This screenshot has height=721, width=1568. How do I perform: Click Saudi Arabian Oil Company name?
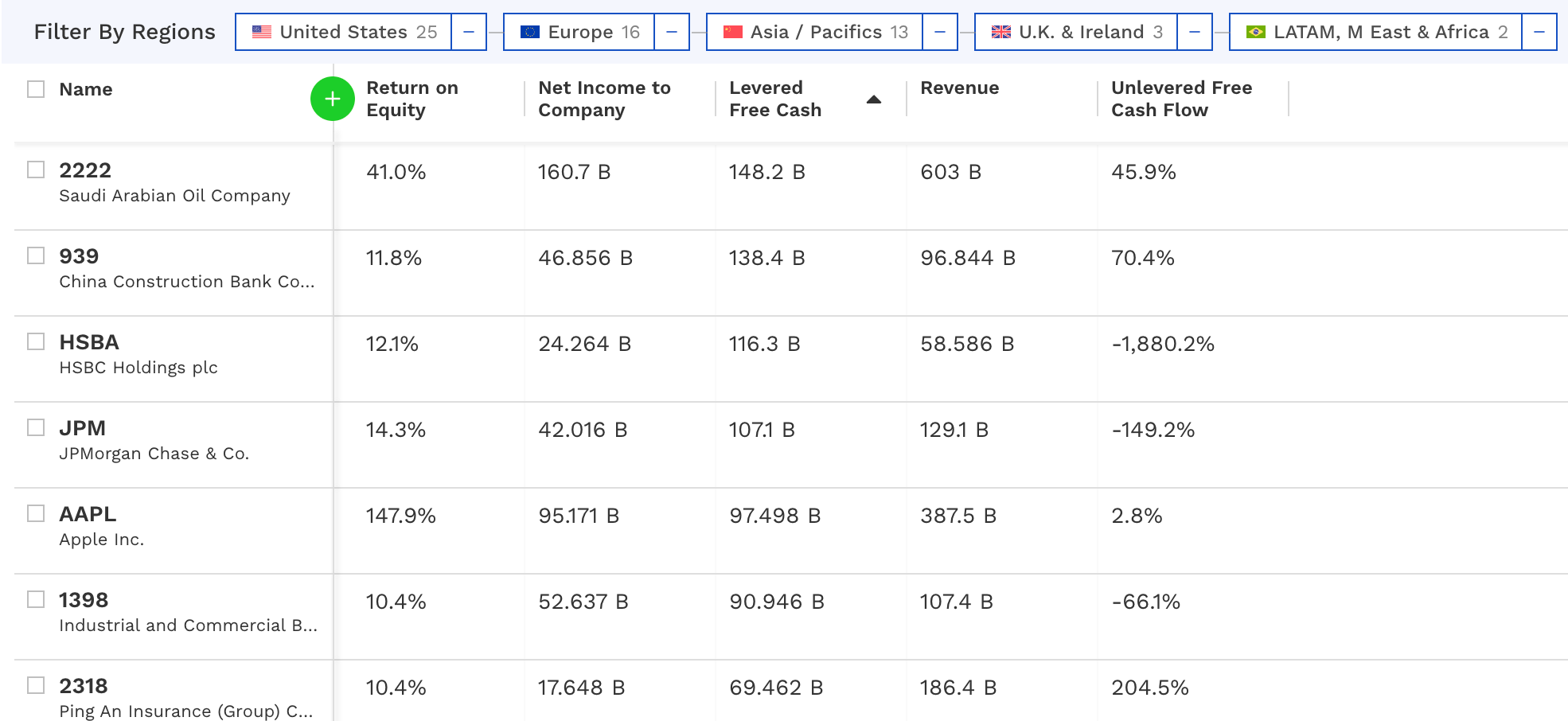174,196
